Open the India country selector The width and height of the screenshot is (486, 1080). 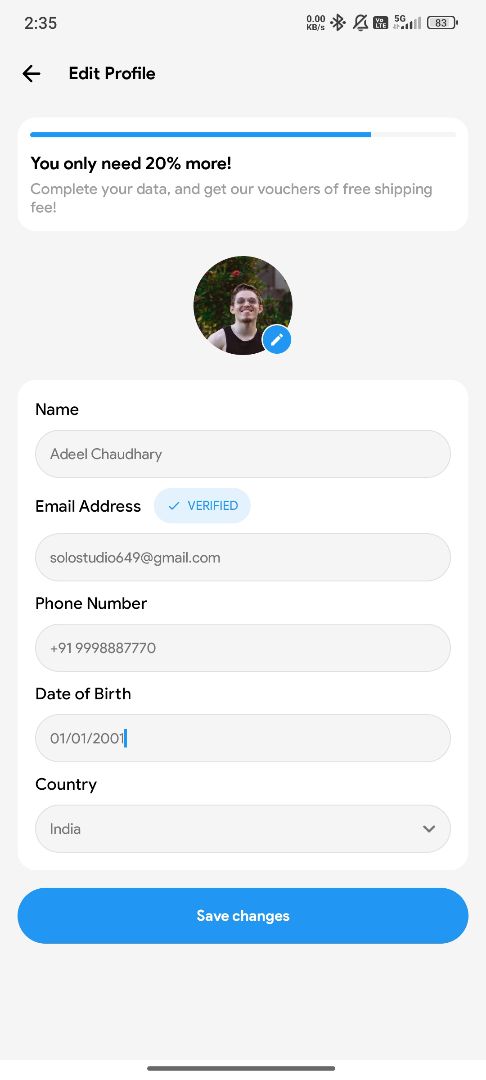tap(243, 829)
